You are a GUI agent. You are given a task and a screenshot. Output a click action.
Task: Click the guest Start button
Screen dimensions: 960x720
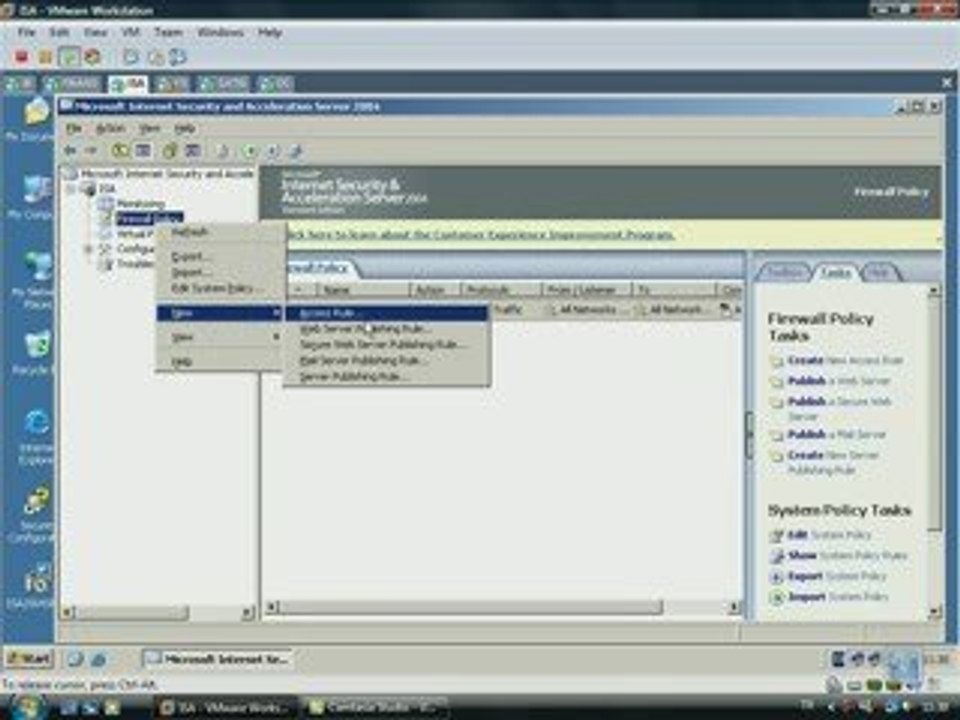pos(29,659)
